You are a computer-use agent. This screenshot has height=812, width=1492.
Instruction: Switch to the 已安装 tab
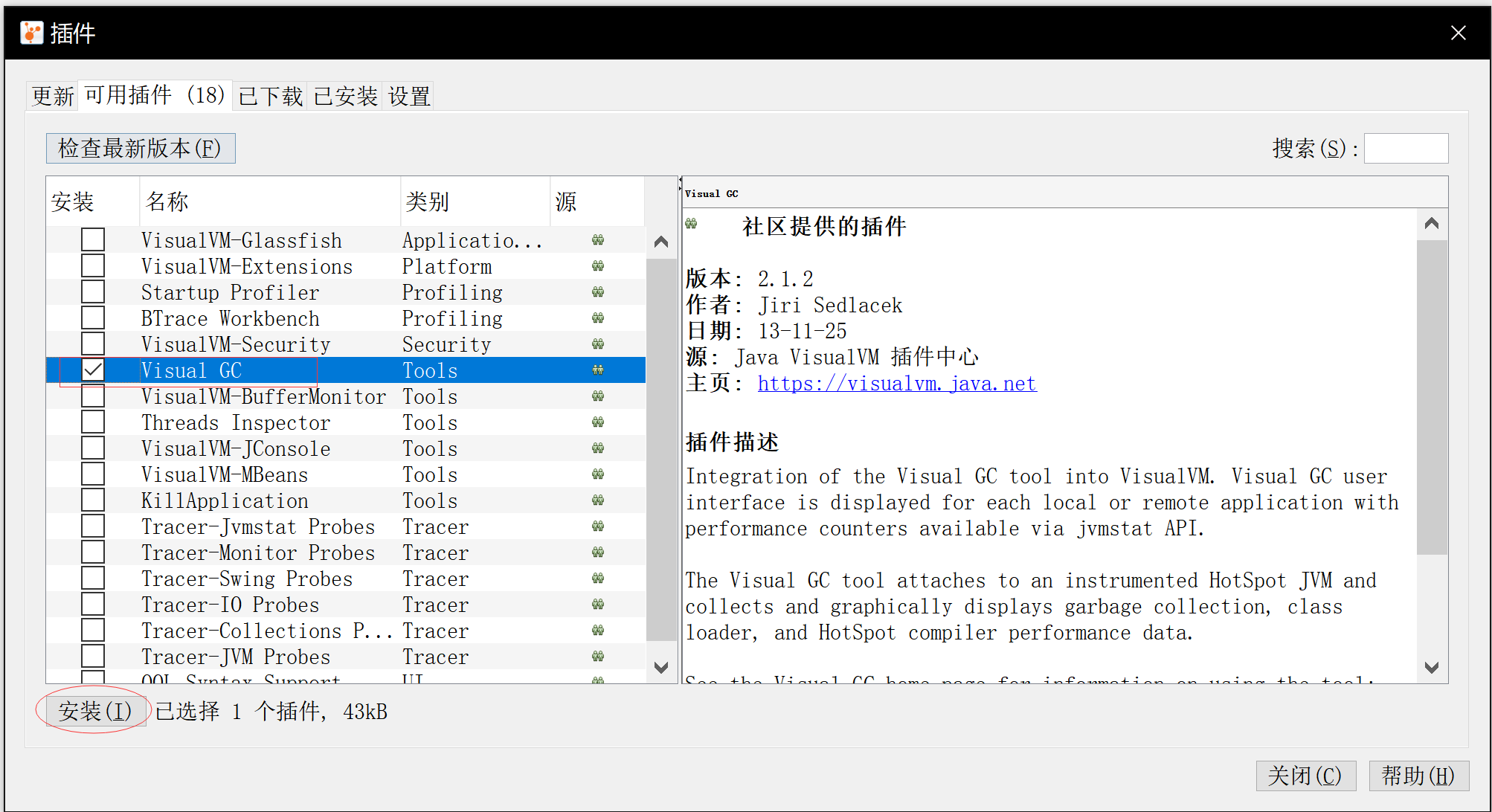[344, 95]
